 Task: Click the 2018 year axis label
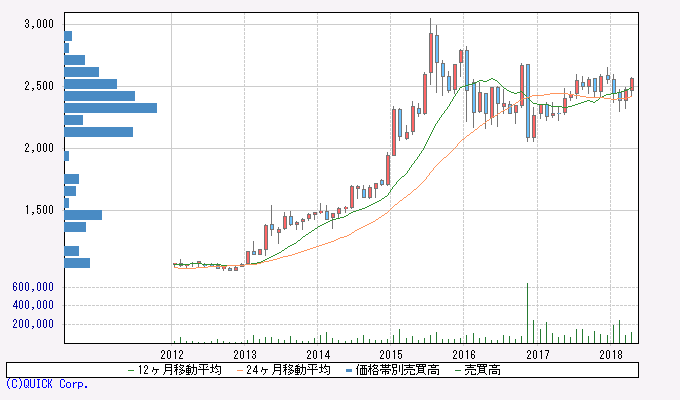pyautogui.click(x=611, y=354)
